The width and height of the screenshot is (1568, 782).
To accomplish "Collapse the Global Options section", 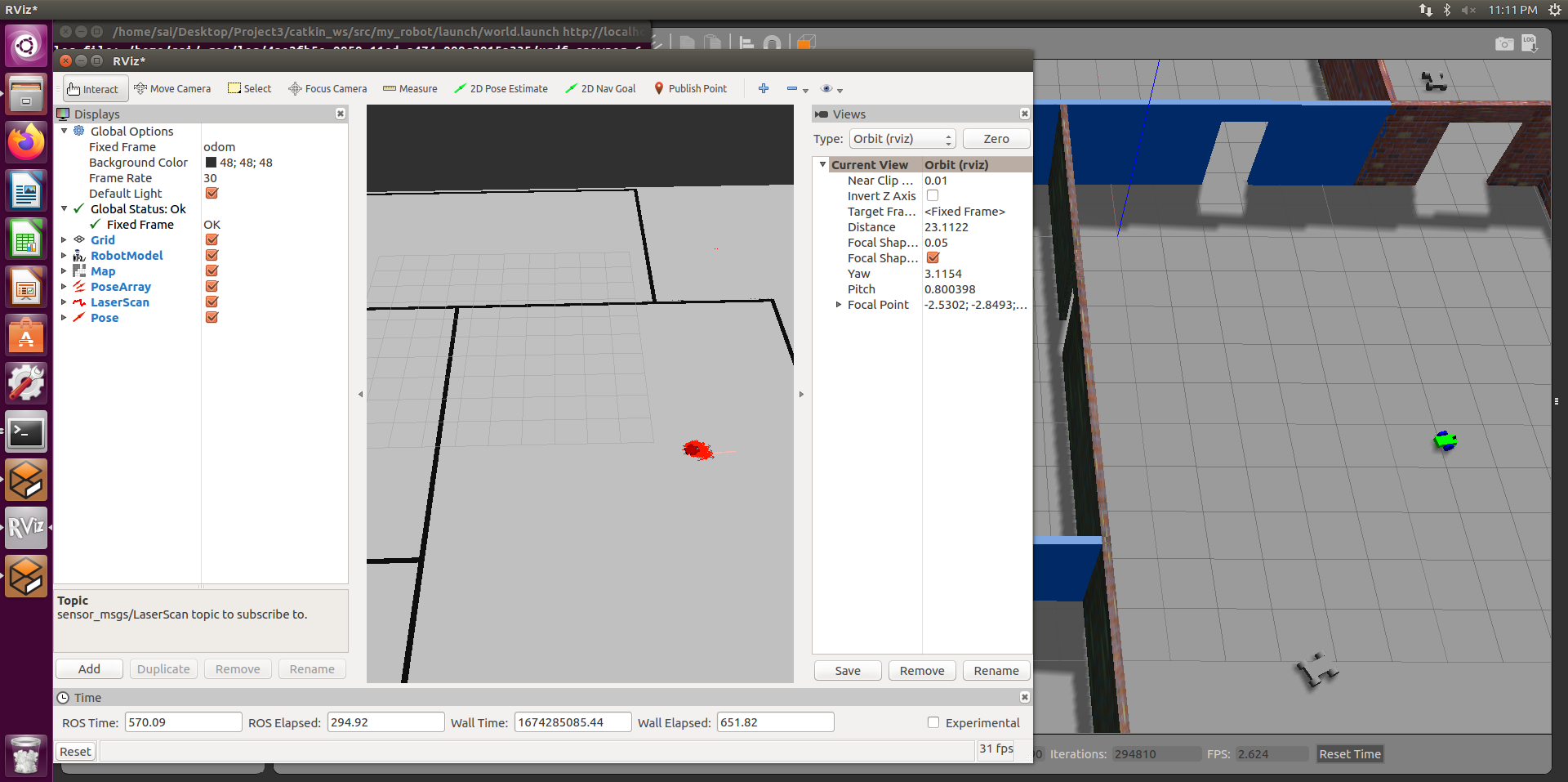I will click(x=65, y=131).
